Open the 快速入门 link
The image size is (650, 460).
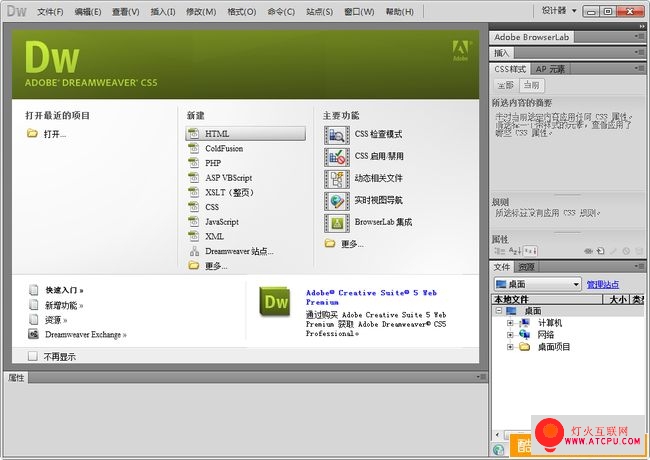tap(64, 290)
